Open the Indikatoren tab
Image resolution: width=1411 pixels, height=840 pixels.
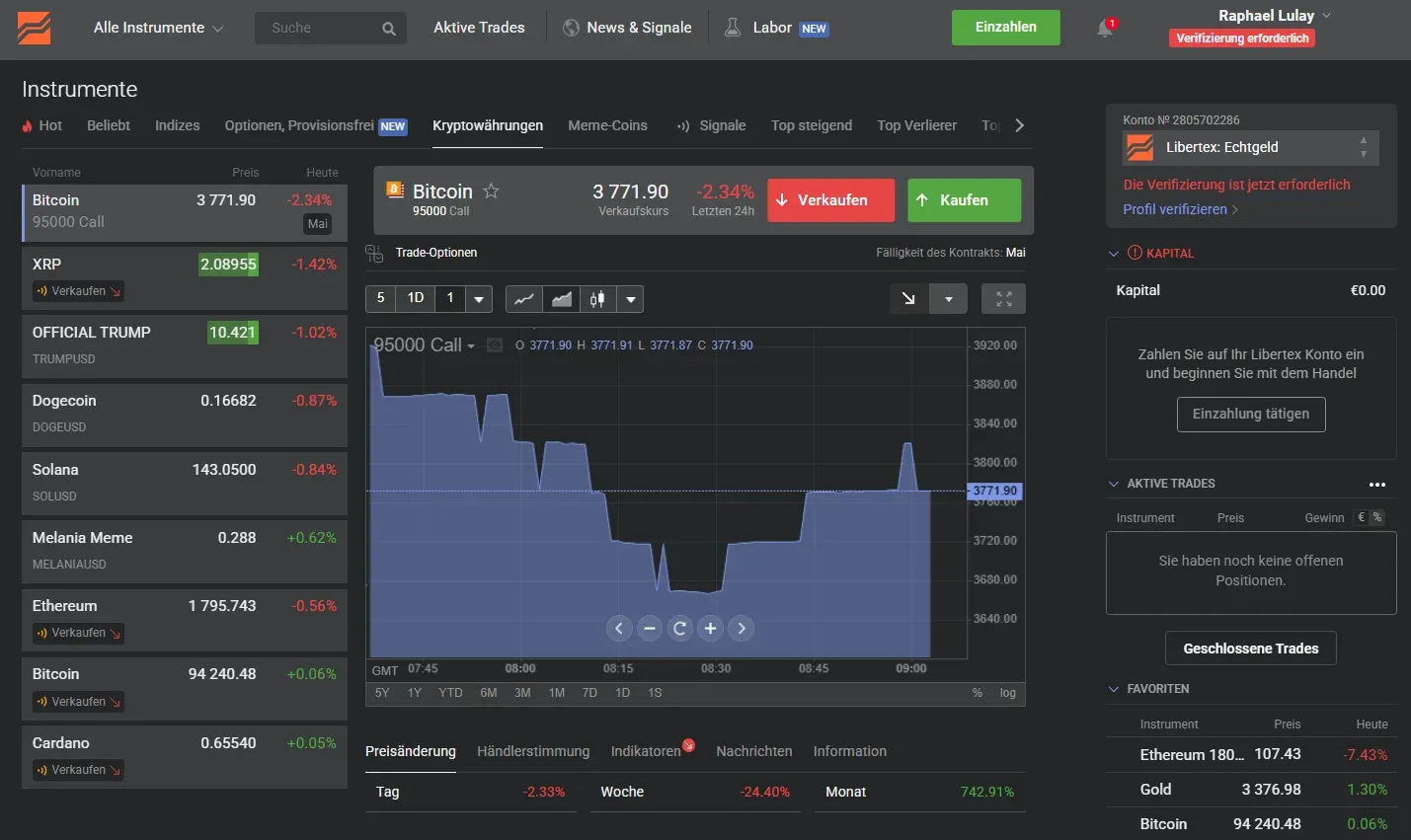646,751
